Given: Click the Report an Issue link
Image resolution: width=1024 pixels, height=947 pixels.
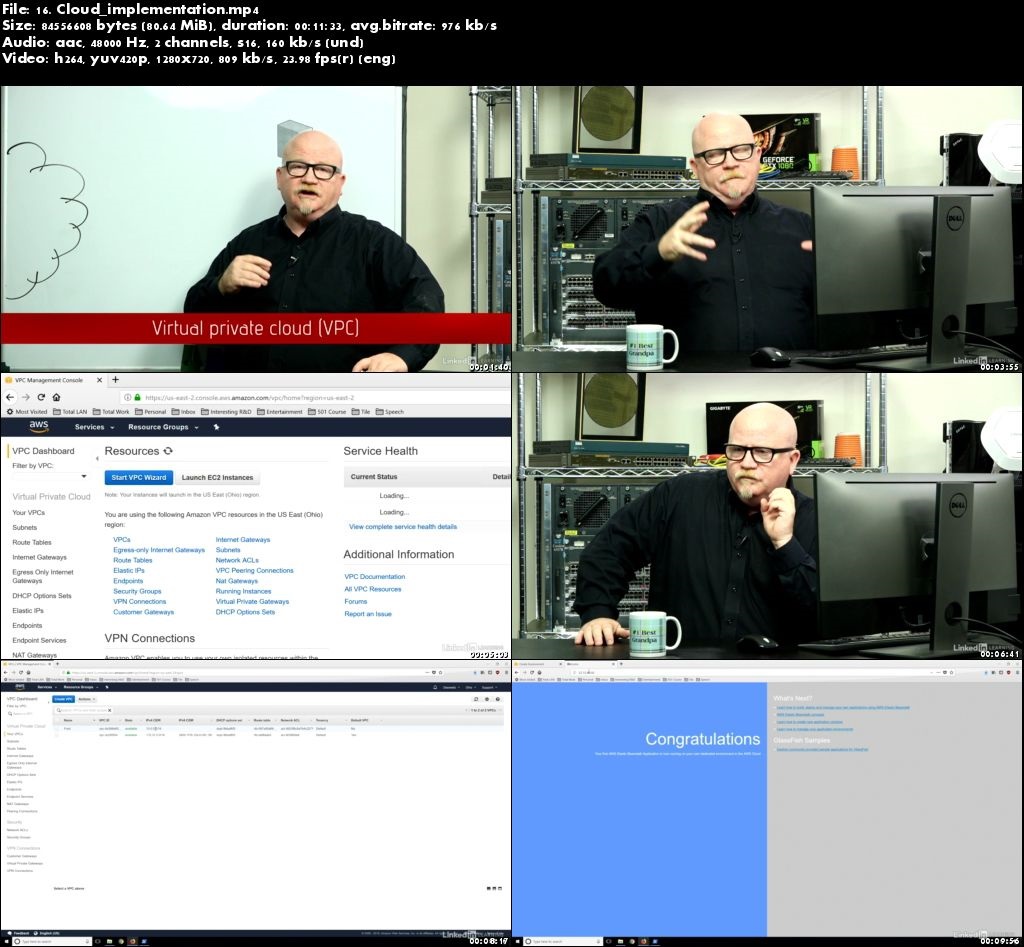Looking at the screenshot, I should pos(368,614).
